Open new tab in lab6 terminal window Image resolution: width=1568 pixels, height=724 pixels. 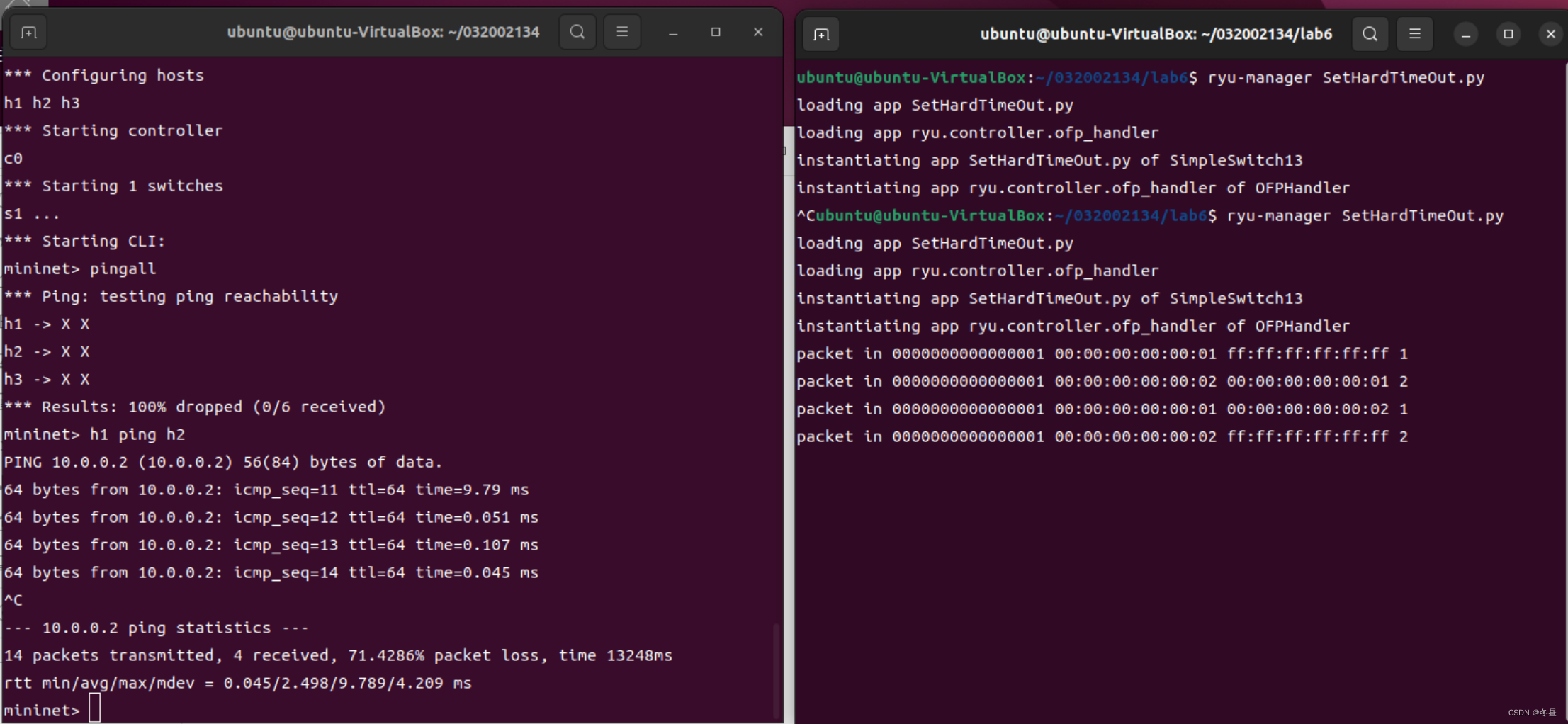click(821, 34)
